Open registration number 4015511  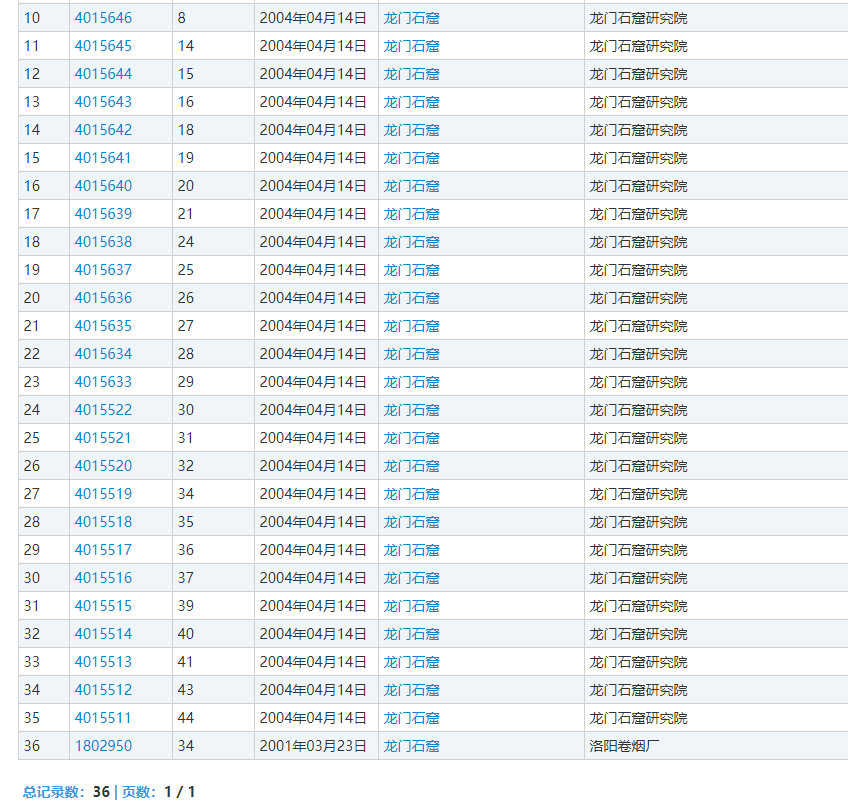pyautogui.click(x=103, y=718)
